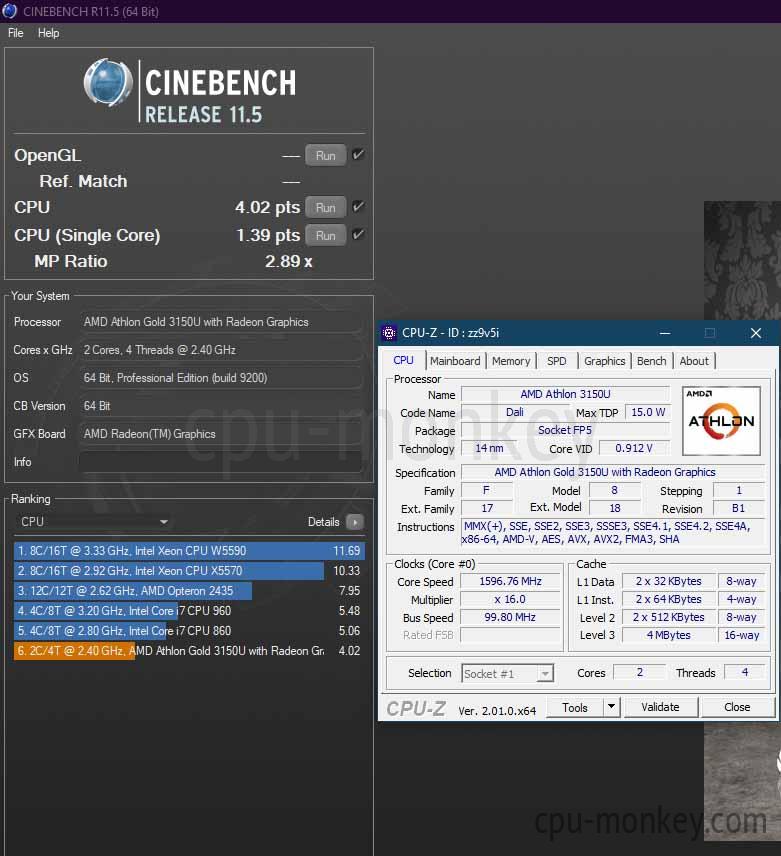Click the 0.912 V Core VID value
This screenshot has height=856, width=781.
coord(634,448)
